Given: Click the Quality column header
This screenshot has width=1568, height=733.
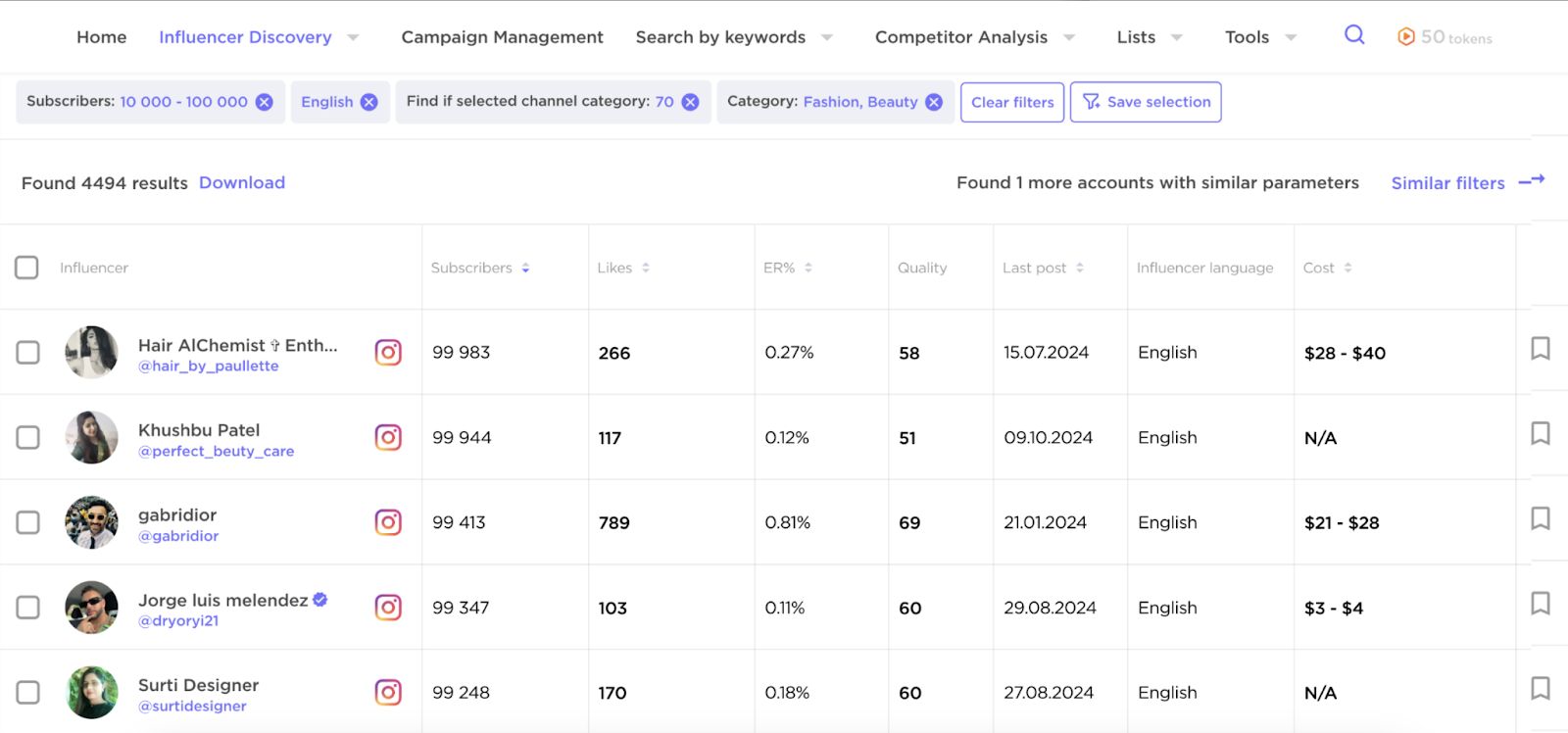Looking at the screenshot, I should point(922,268).
